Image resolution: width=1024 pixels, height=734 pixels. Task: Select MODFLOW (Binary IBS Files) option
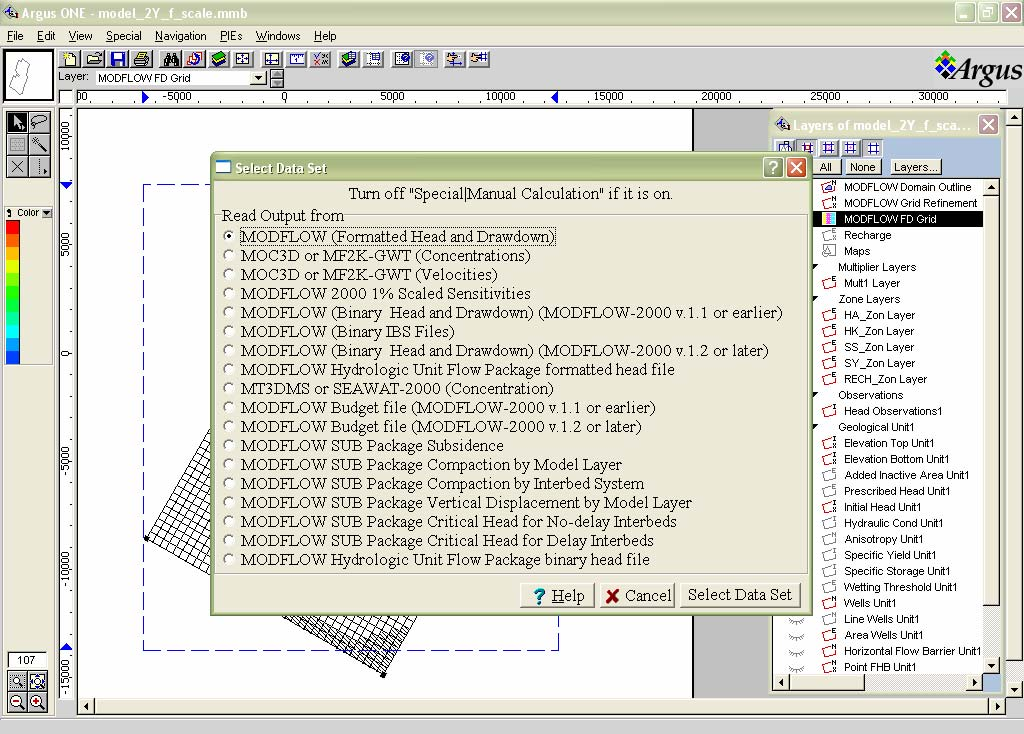coord(228,331)
